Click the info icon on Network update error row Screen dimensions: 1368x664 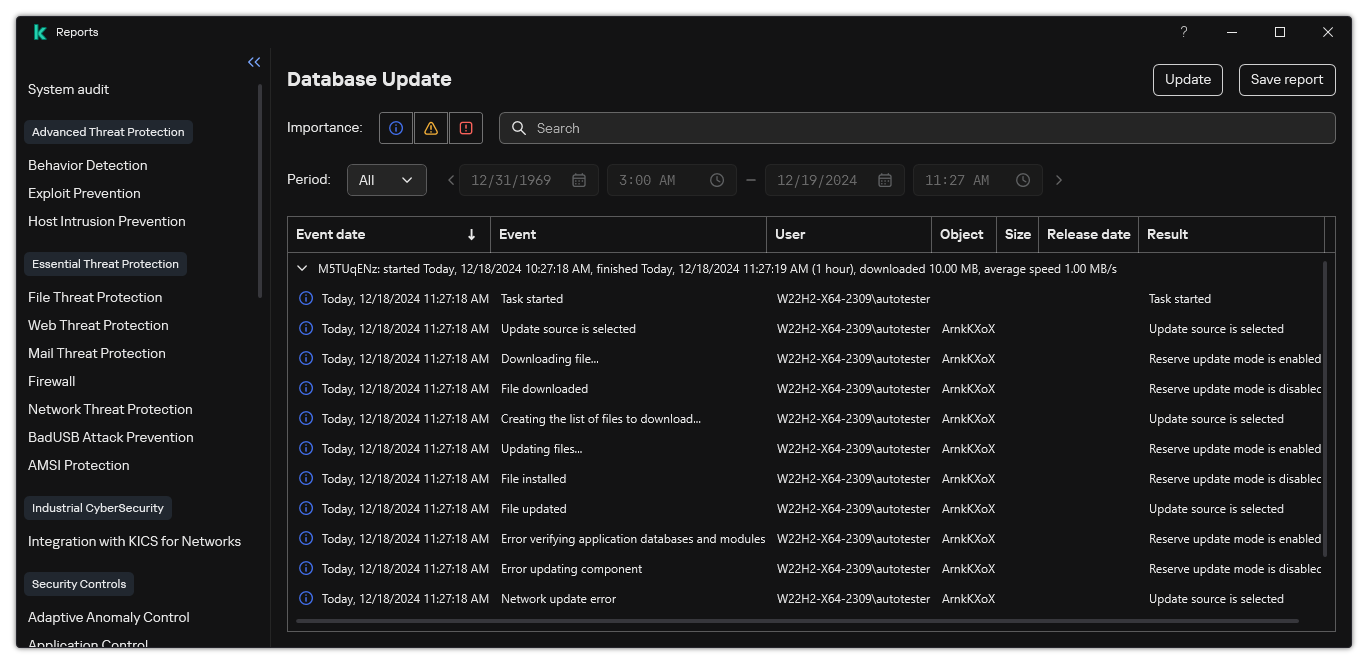[x=306, y=598]
